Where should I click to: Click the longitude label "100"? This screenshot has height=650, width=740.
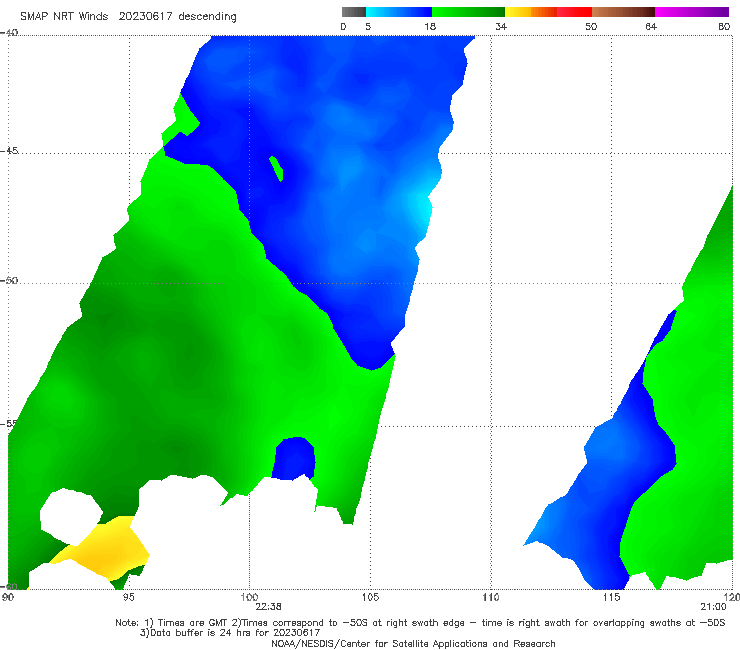point(249,598)
